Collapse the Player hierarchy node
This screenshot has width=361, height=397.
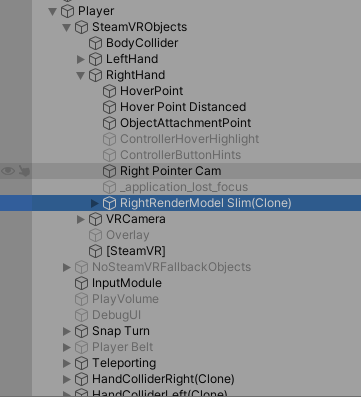point(53,11)
